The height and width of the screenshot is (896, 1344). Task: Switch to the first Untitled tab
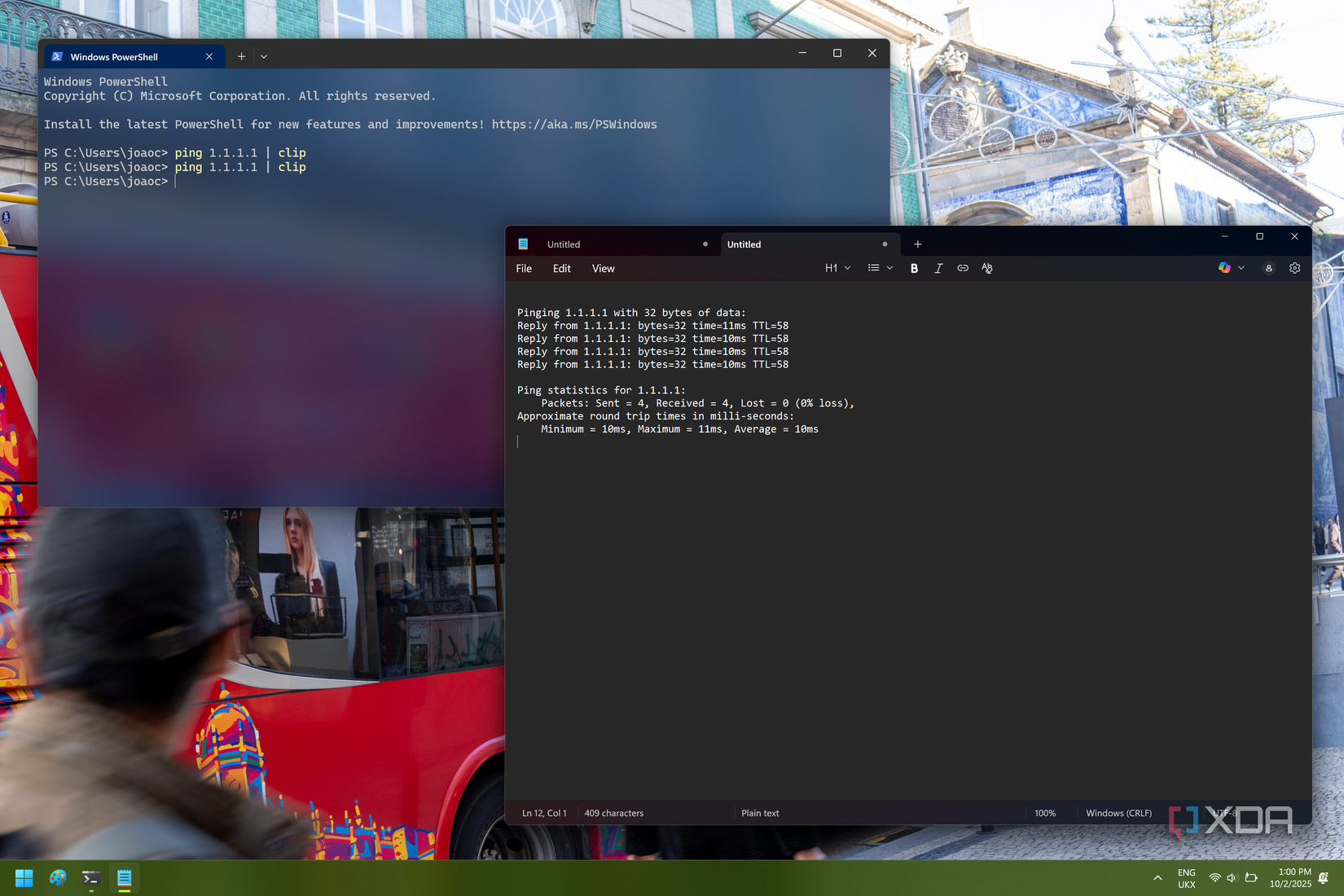click(564, 244)
